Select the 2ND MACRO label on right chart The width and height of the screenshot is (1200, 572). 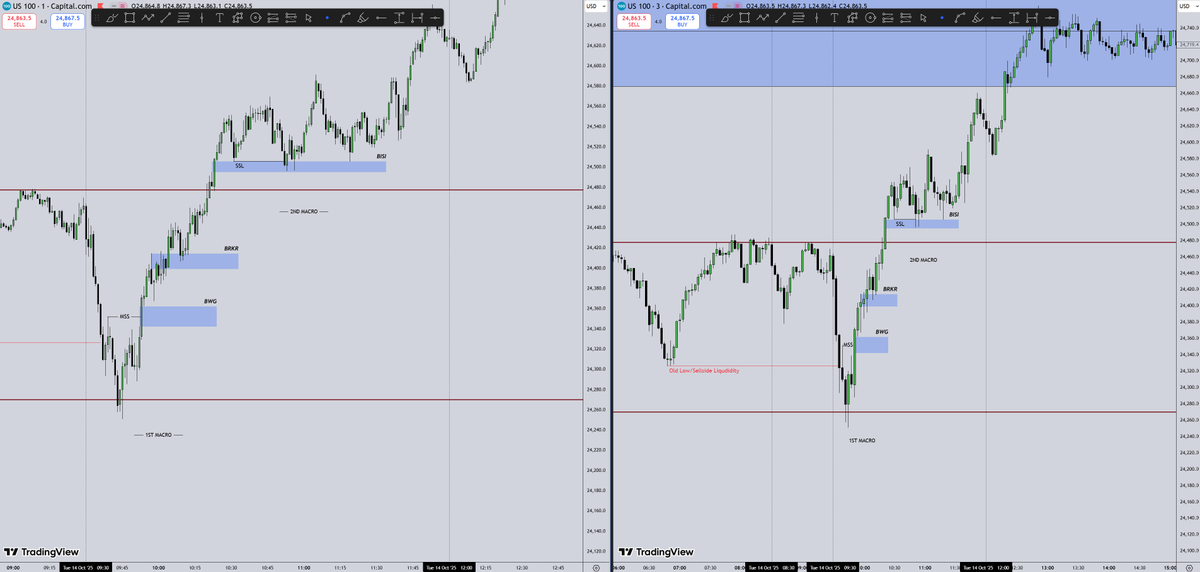point(923,260)
